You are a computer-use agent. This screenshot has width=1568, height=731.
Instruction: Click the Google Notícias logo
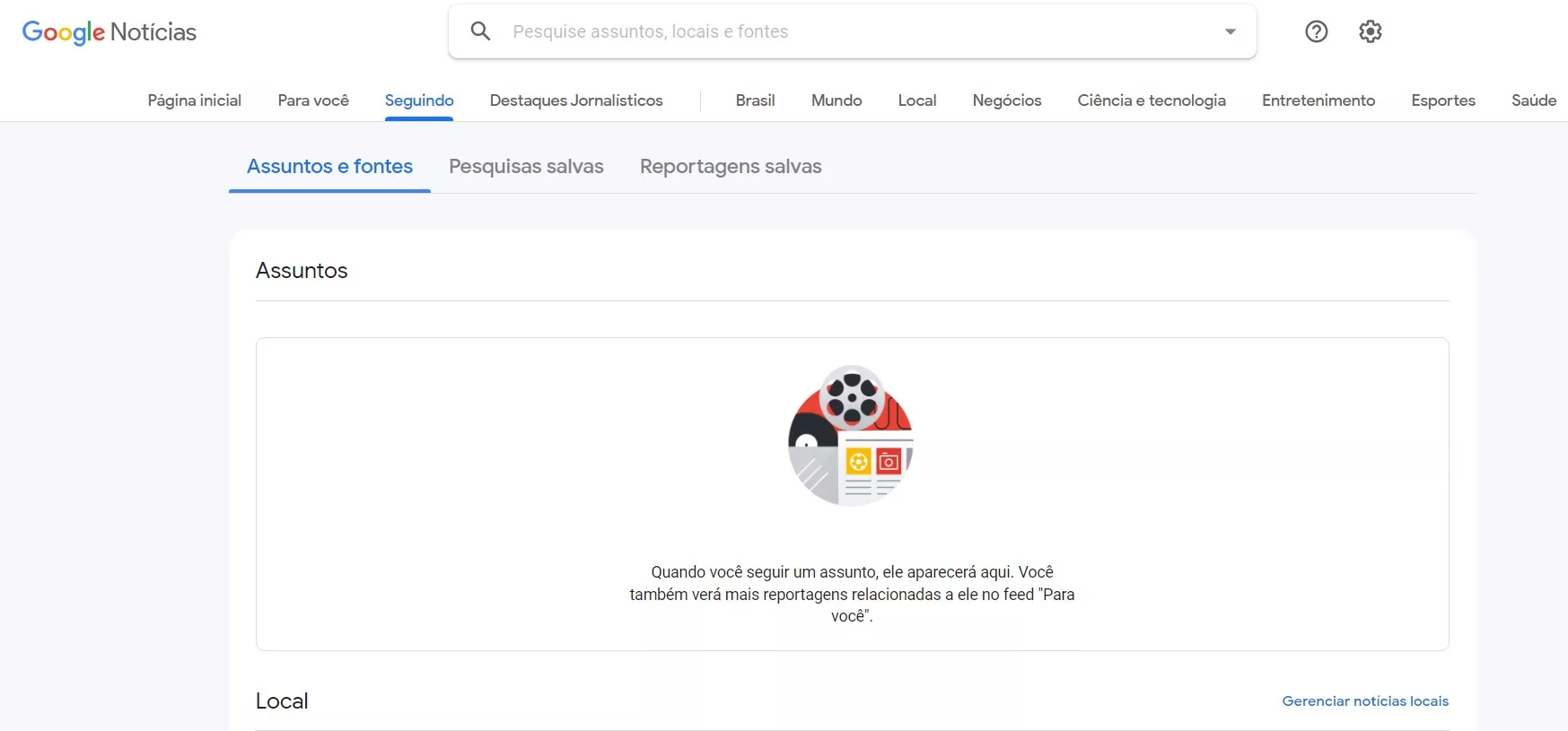coord(109,32)
